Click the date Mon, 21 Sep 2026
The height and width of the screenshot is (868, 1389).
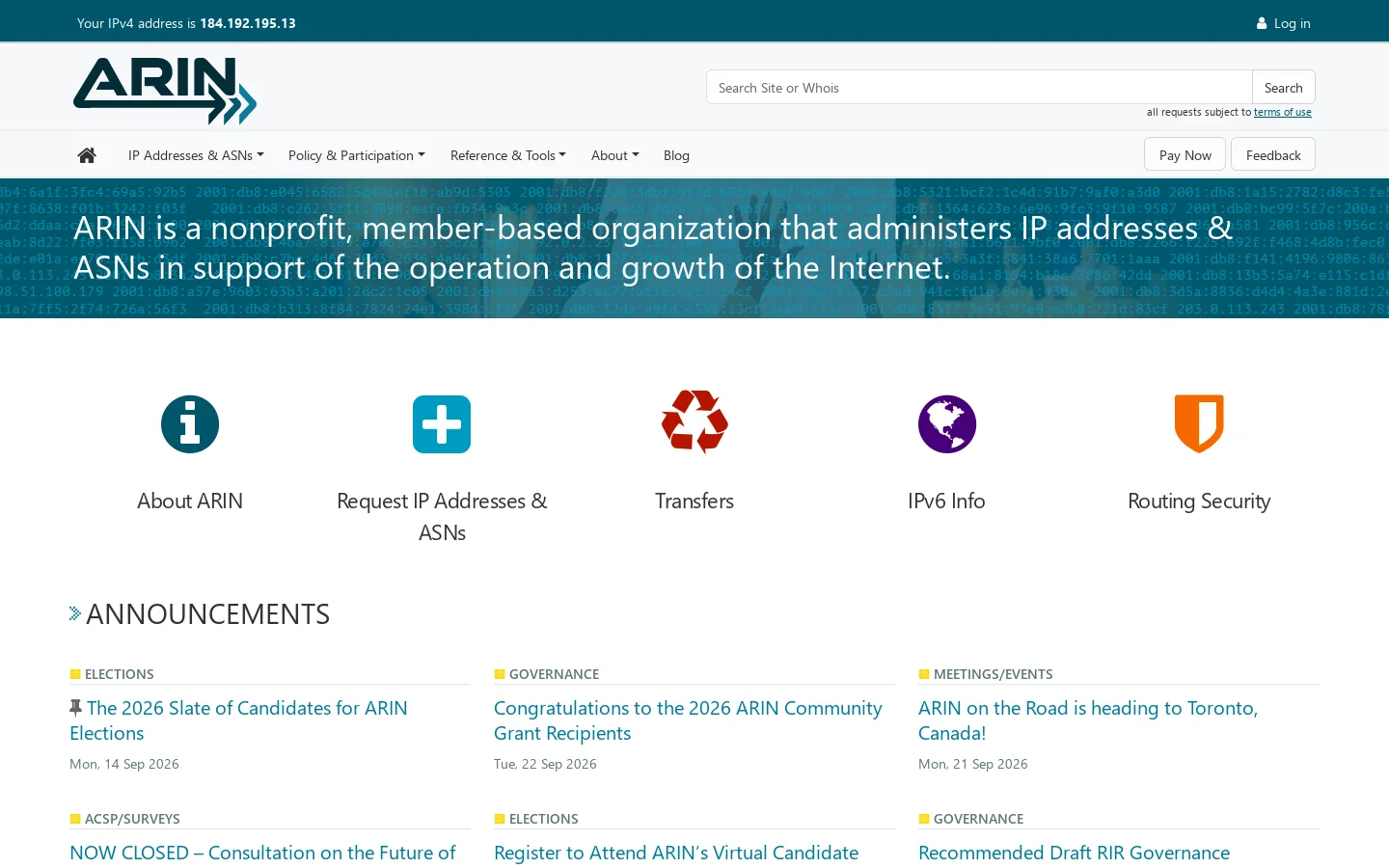click(x=973, y=764)
